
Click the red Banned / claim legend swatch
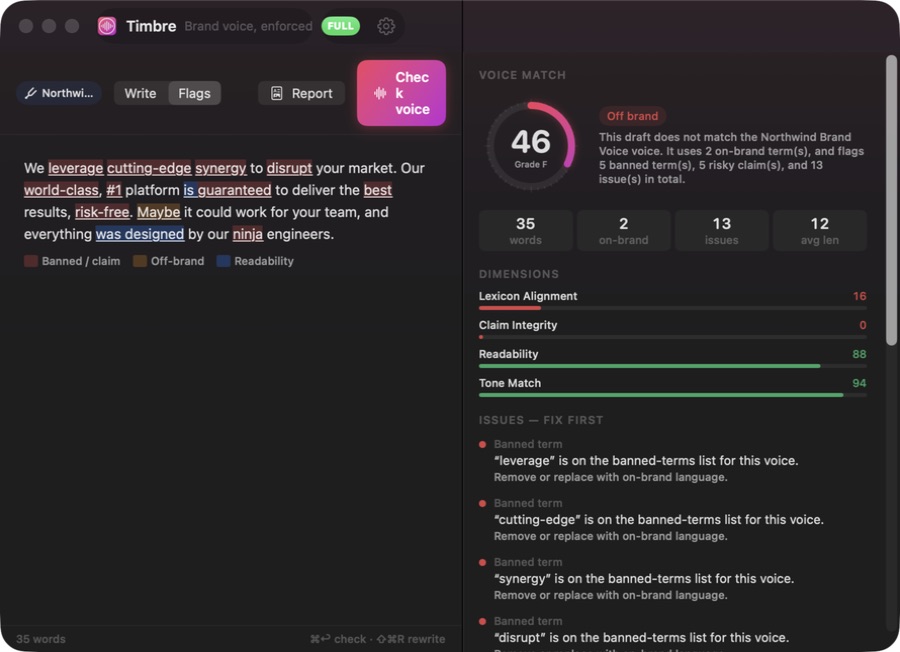pyautogui.click(x=31, y=261)
